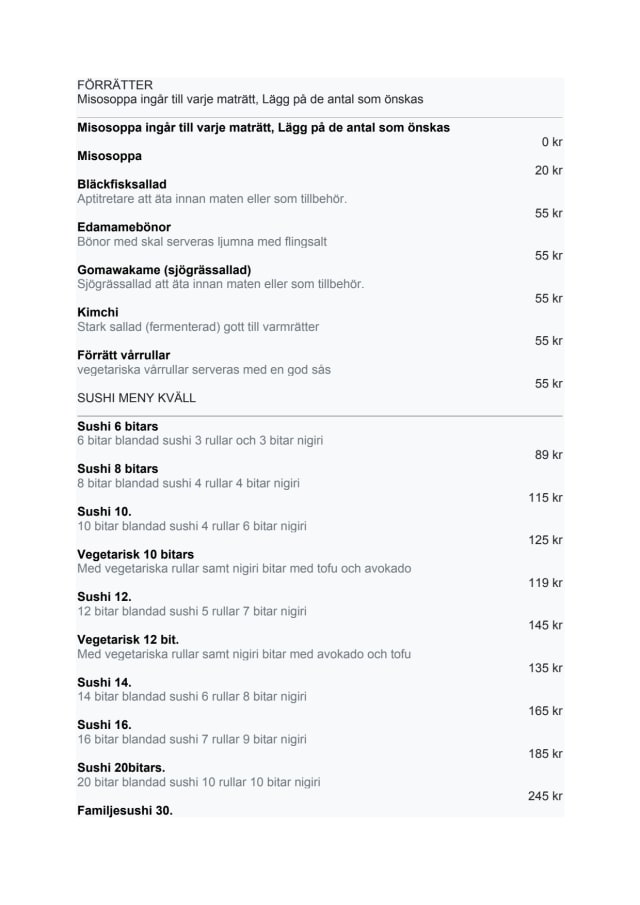Select the Sushi 10. item
Viewport: 640px width, 905px height.
point(104,511)
